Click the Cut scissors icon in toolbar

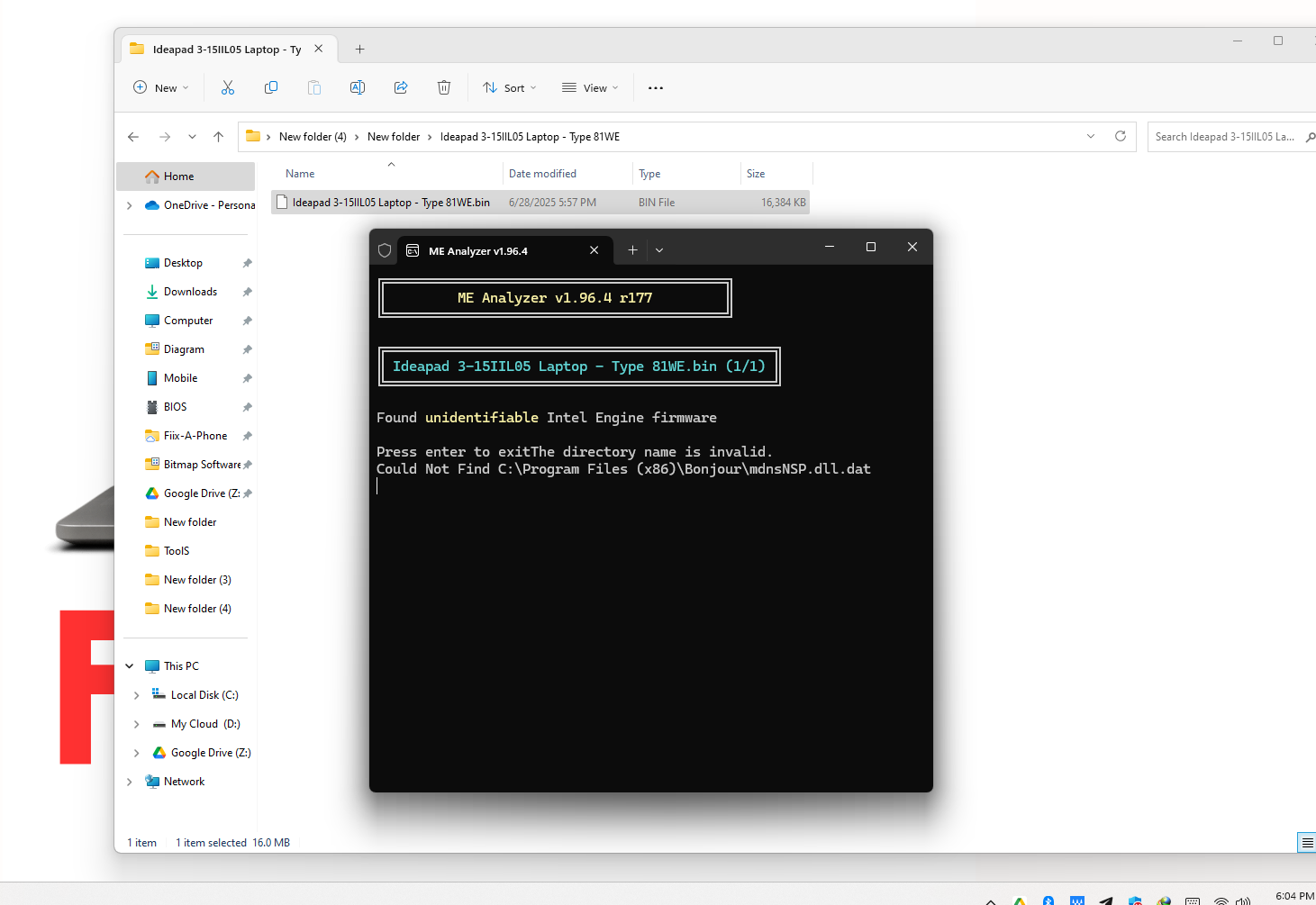click(x=228, y=87)
